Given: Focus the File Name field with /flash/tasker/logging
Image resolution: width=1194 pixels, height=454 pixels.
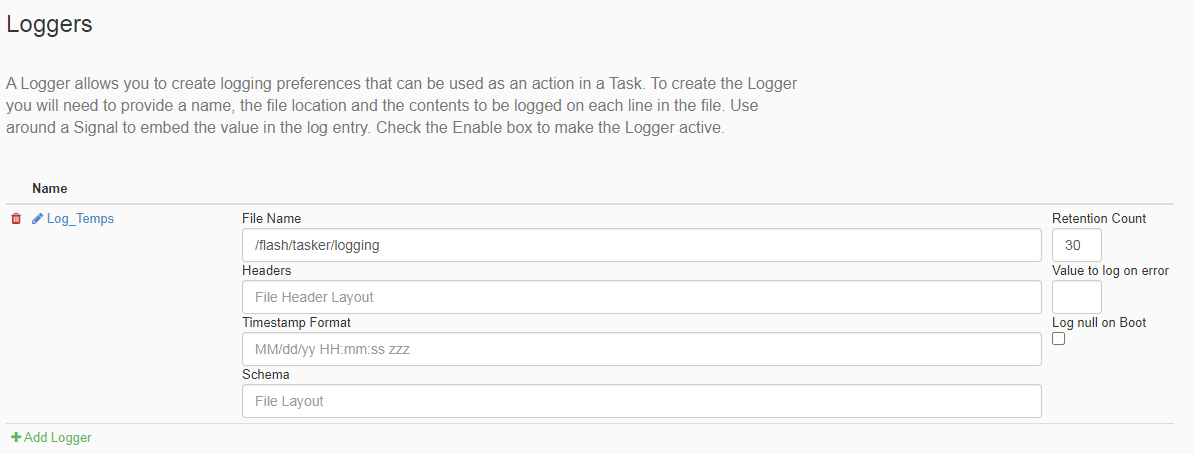Looking at the screenshot, I should 641,245.
